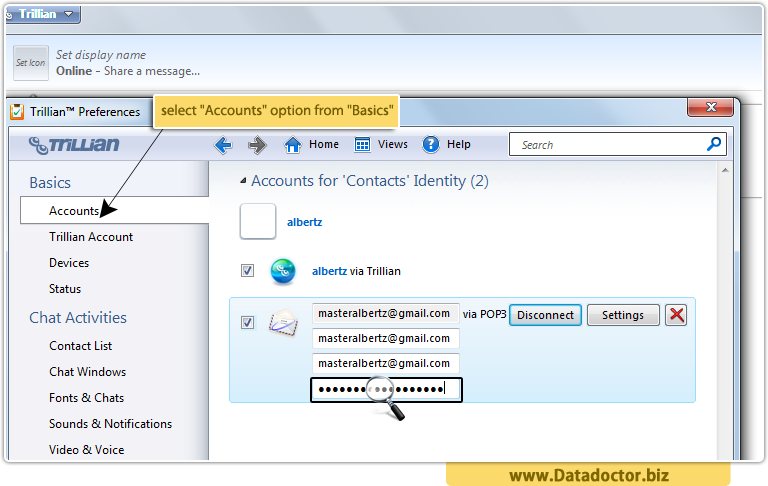Click the Disconnect button
This screenshot has height=486, width=768.
pyautogui.click(x=545, y=315)
